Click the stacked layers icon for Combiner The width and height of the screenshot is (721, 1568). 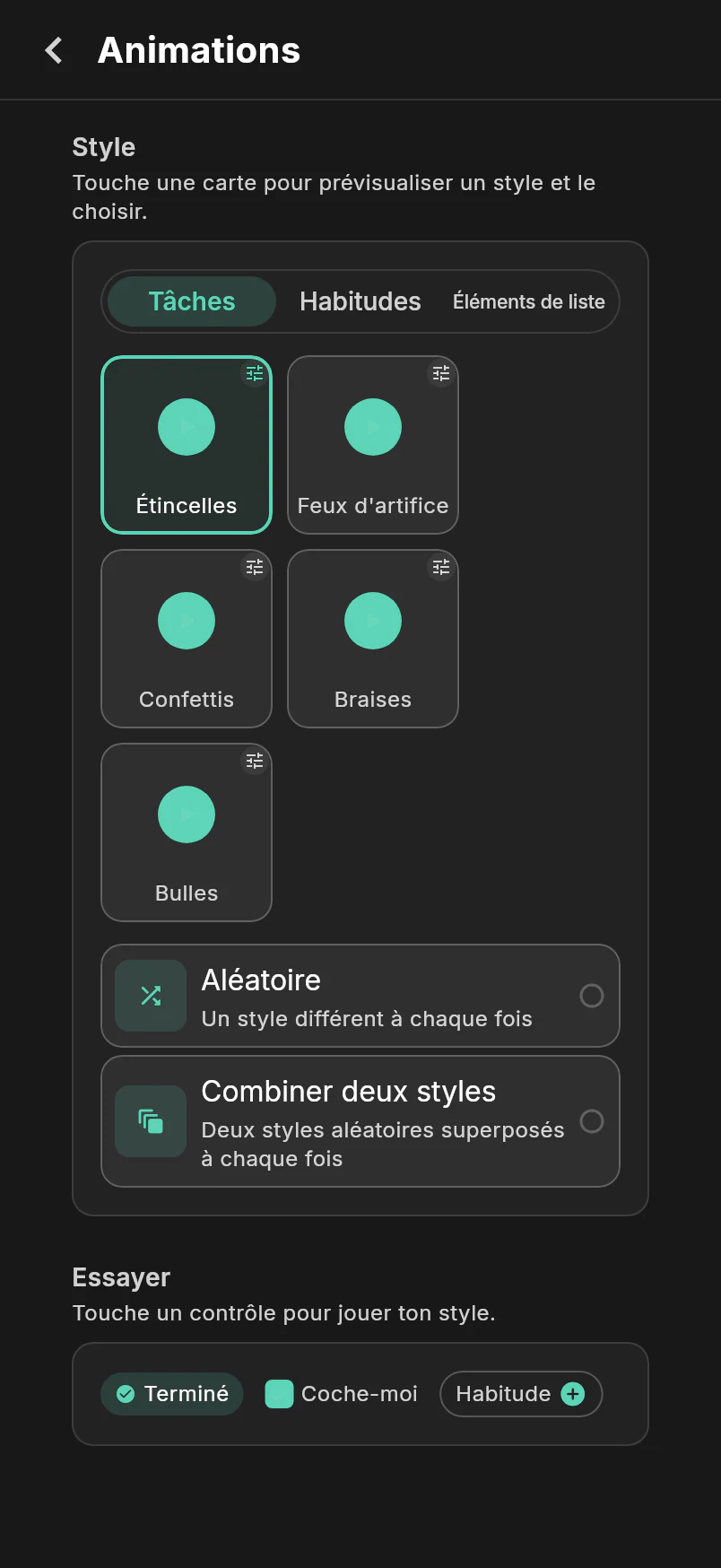[x=151, y=1121]
